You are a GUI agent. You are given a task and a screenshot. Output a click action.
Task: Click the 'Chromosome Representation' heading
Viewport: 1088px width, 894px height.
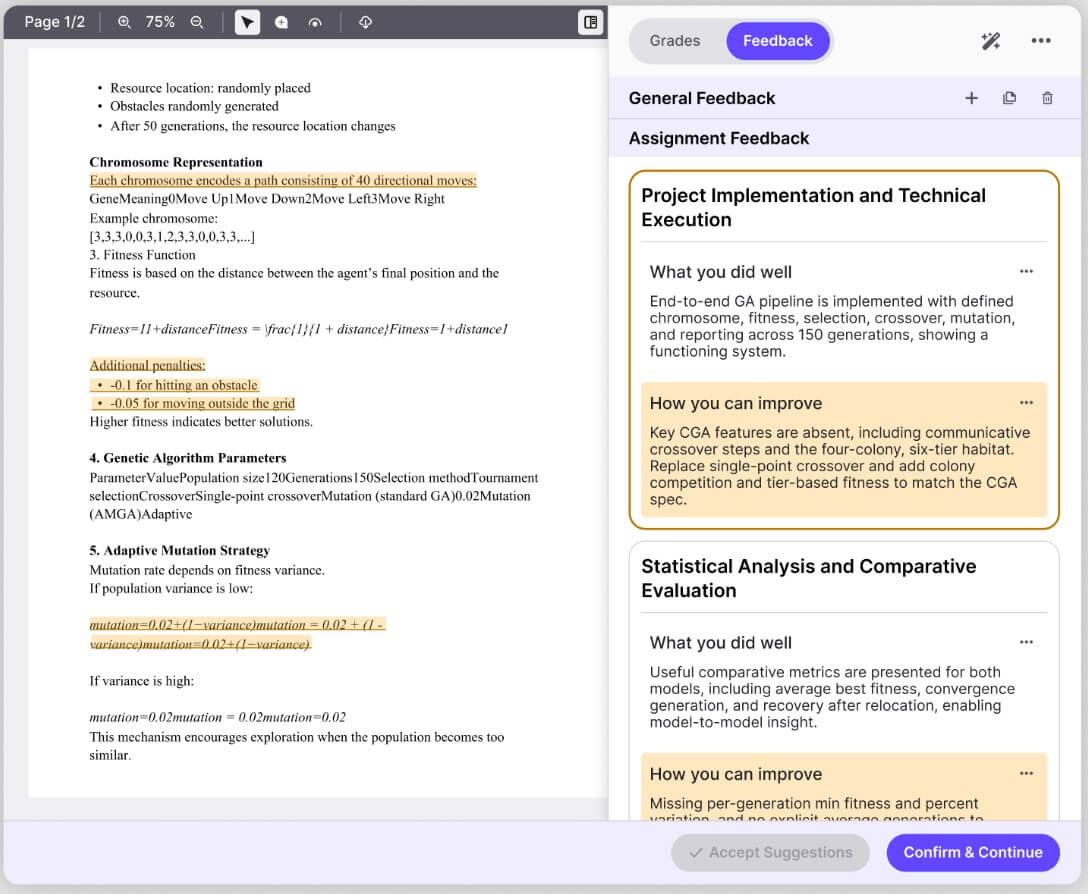176,162
